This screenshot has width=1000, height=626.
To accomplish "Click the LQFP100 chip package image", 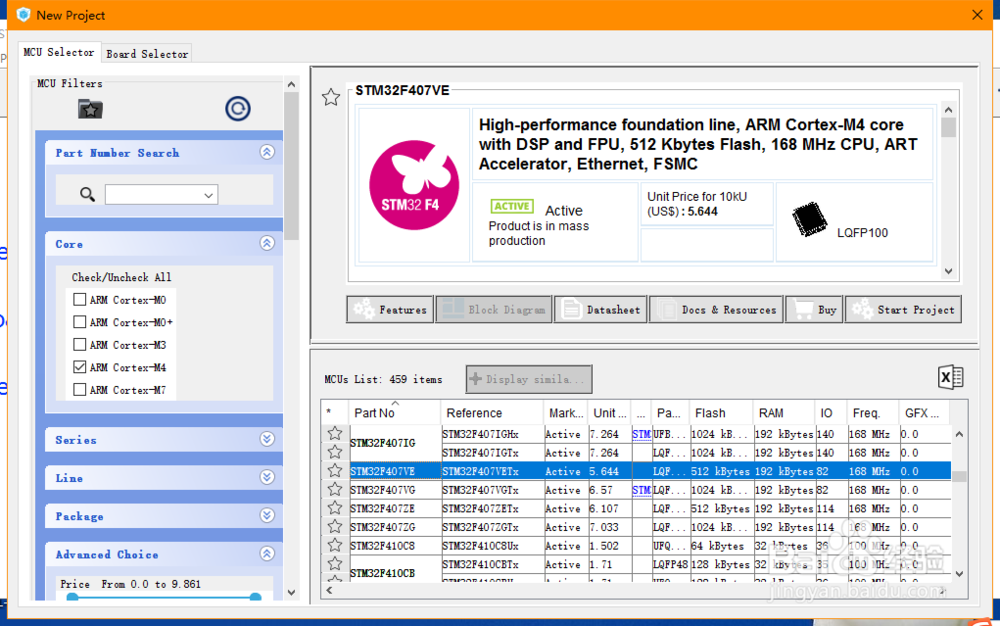I will (809, 219).
